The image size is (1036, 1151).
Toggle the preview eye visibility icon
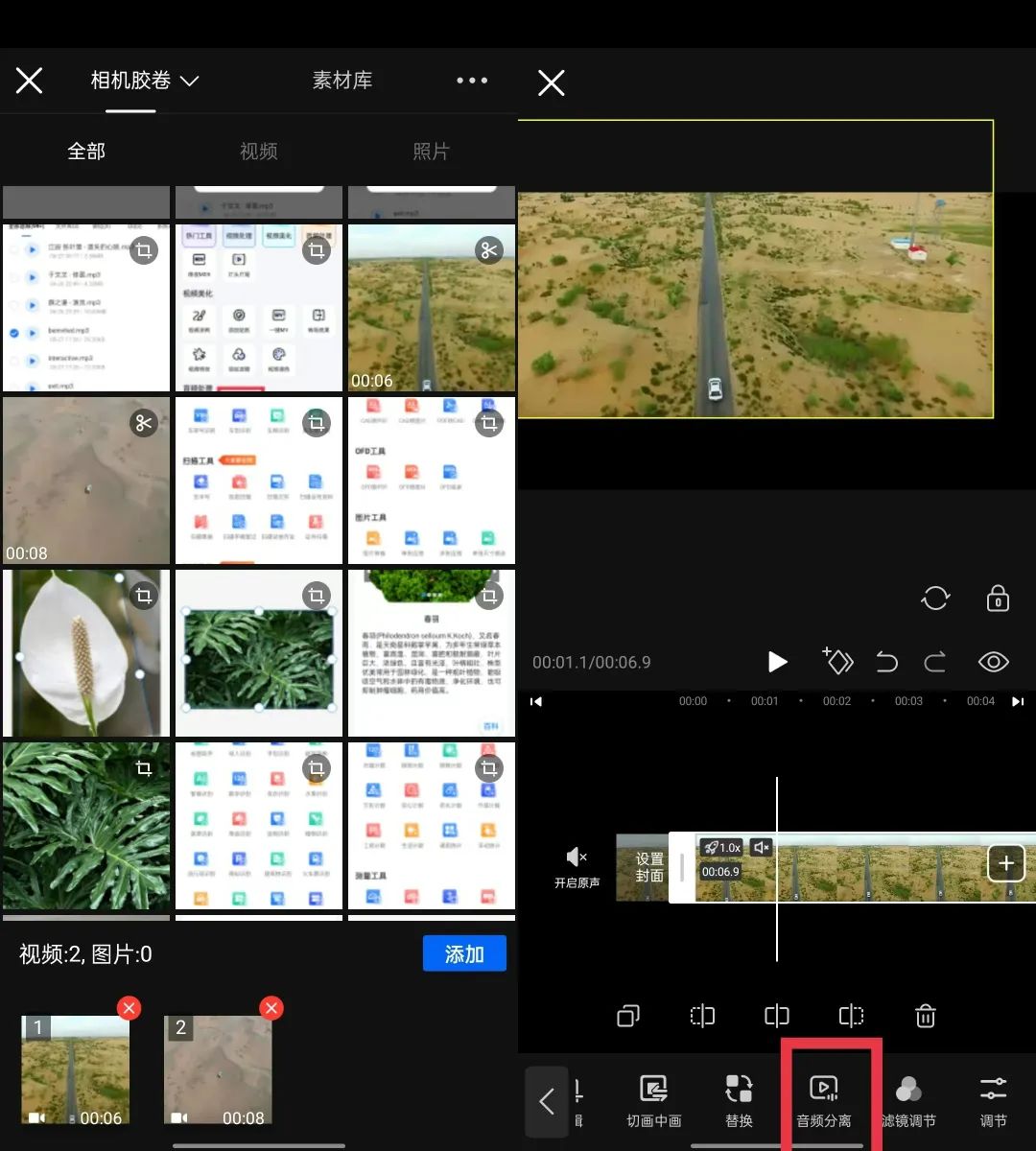993,662
